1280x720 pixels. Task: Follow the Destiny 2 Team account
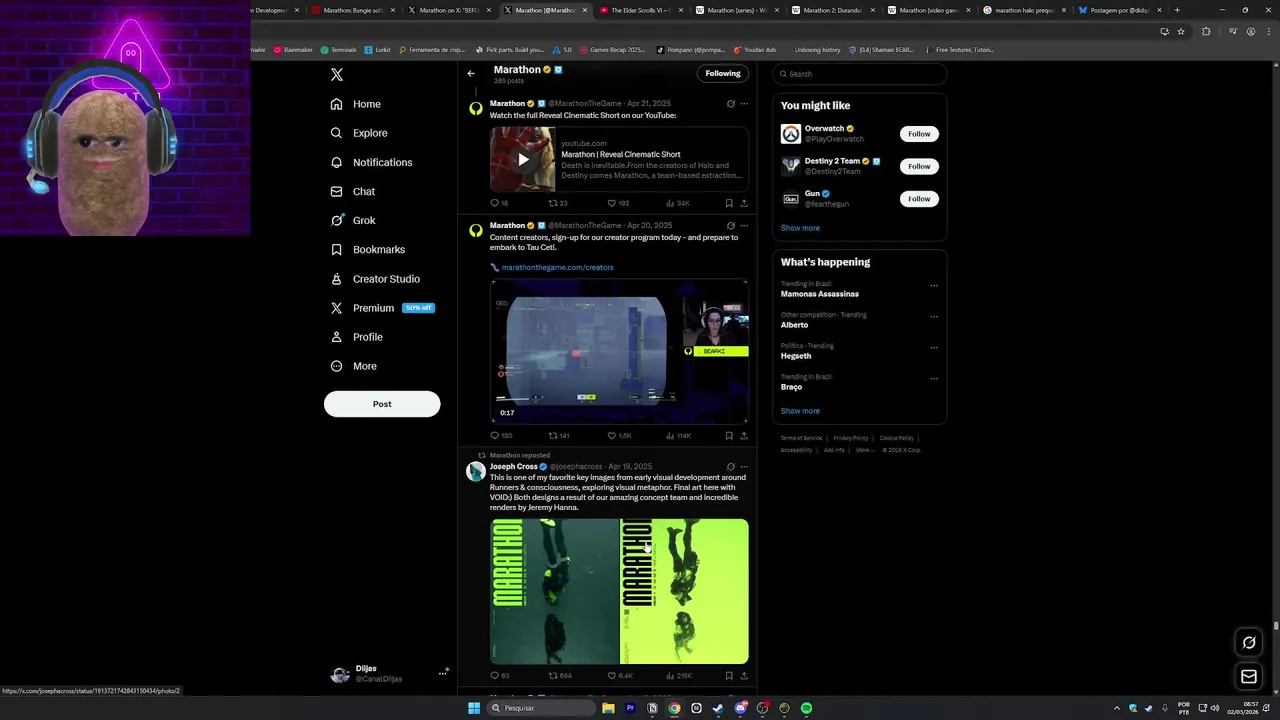[x=919, y=166]
